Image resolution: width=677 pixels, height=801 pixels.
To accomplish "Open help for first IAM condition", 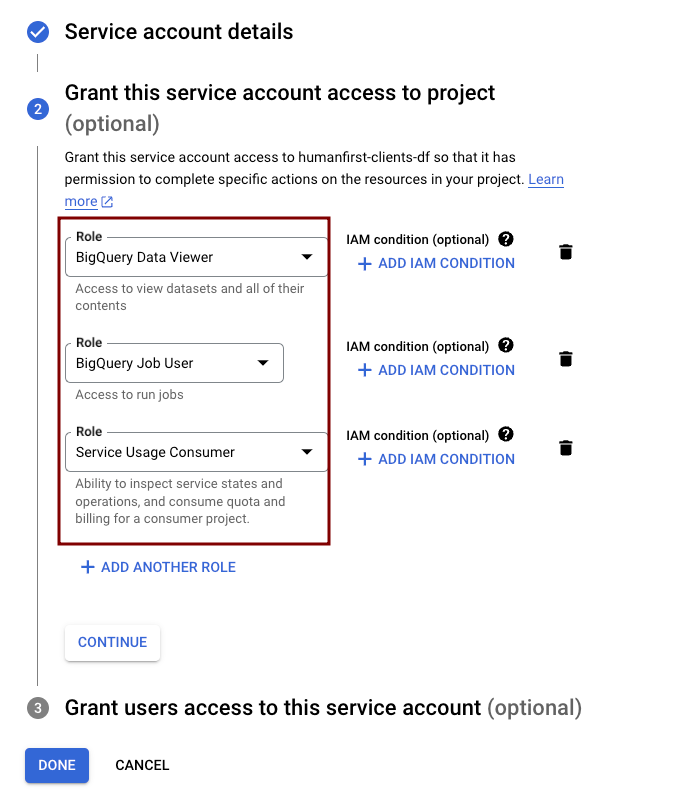I will pos(506,239).
